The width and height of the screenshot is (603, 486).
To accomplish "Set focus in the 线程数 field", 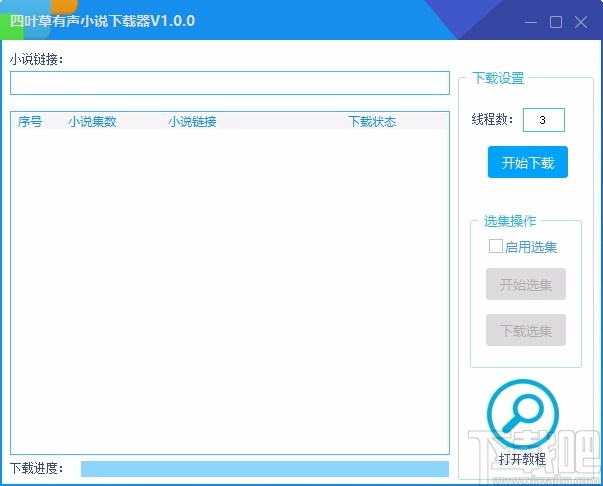I will point(543,120).
